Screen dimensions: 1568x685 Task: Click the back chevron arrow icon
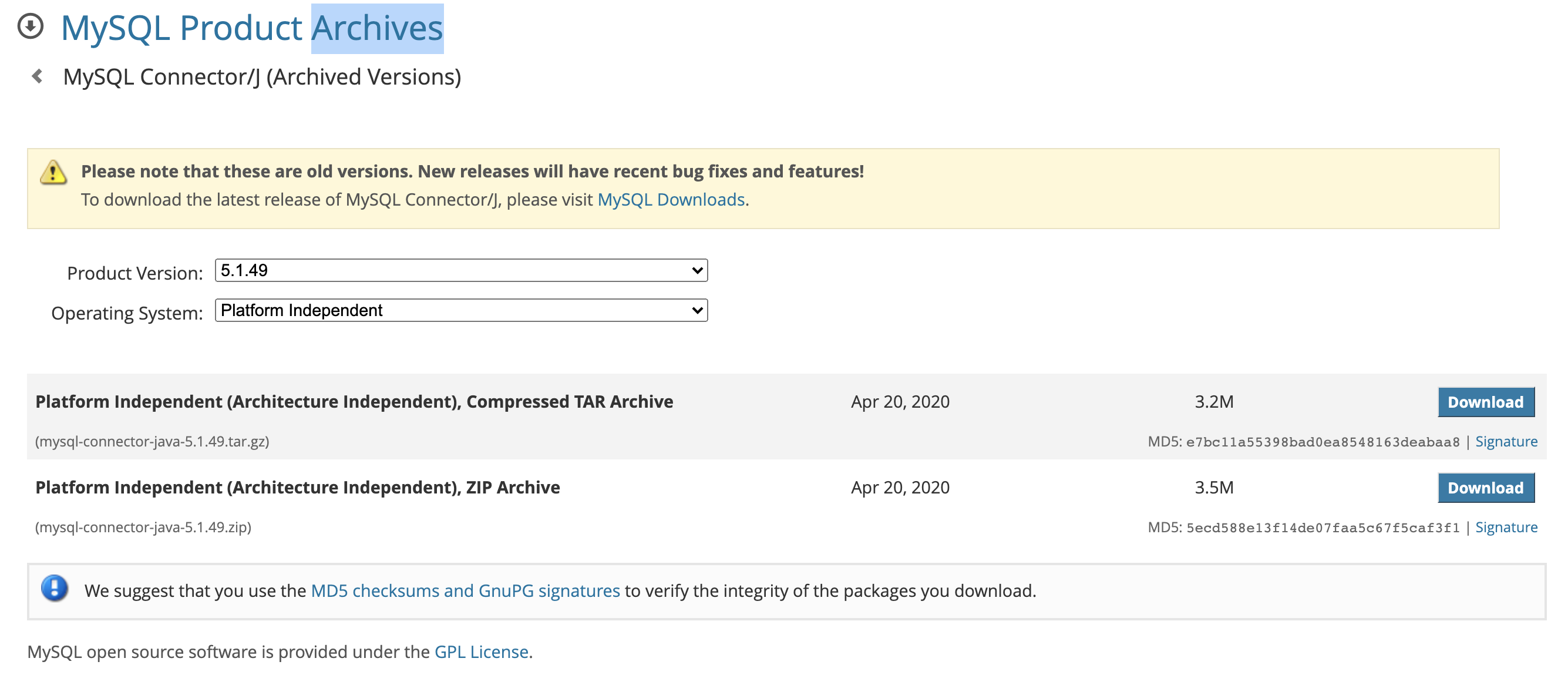38,76
